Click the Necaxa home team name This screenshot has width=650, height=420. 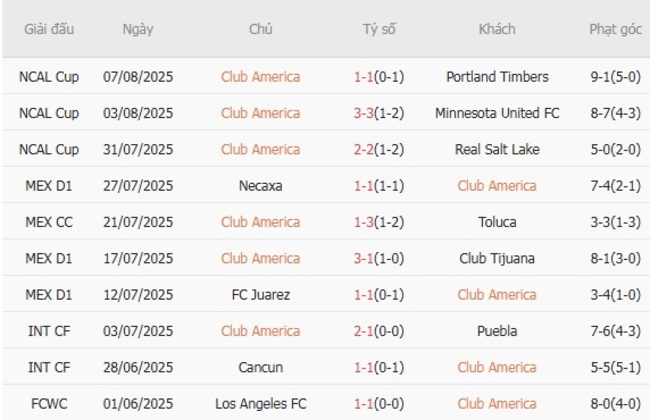[260, 186]
